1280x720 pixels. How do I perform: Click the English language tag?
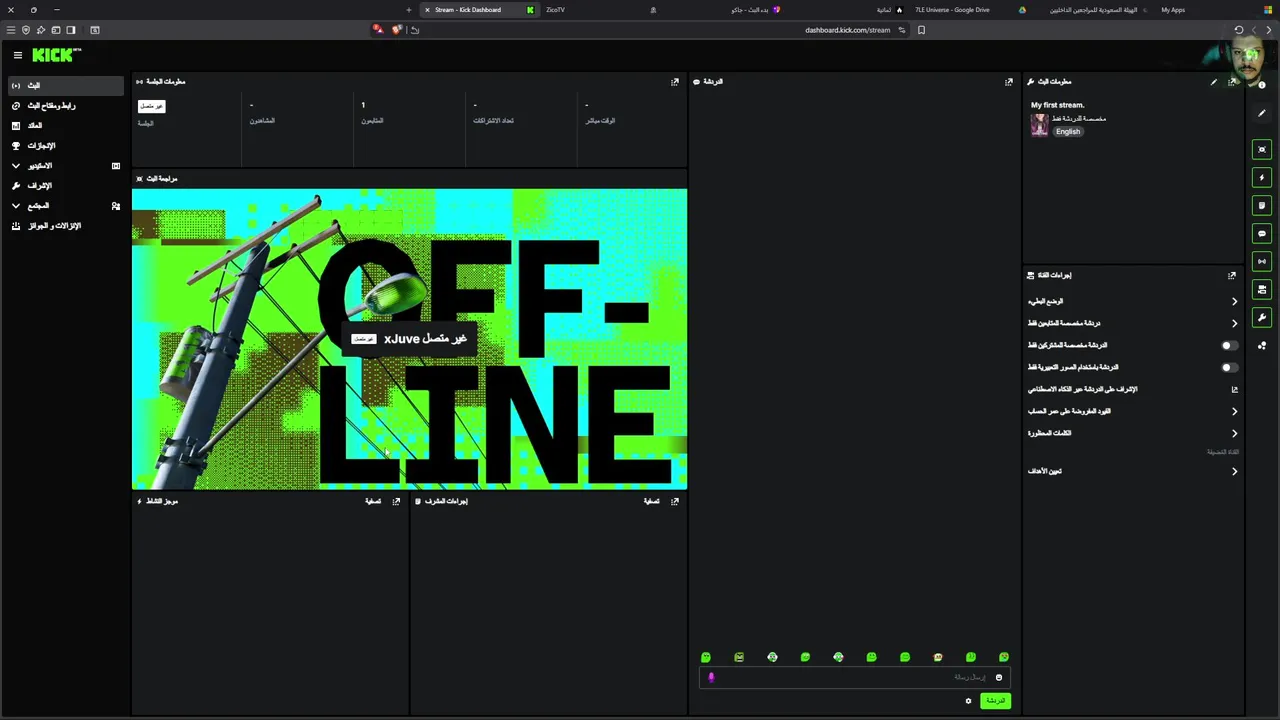1068,132
